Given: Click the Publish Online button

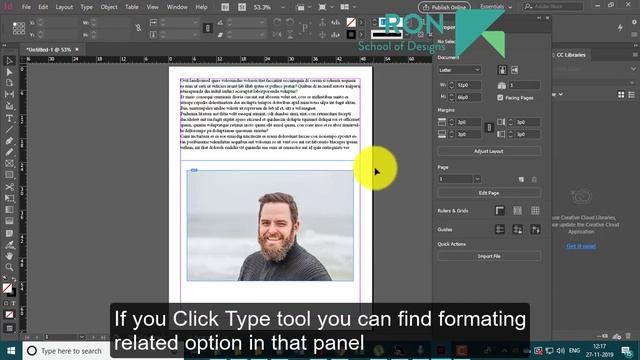Looking at the screenshot, I should pos(444,7).
